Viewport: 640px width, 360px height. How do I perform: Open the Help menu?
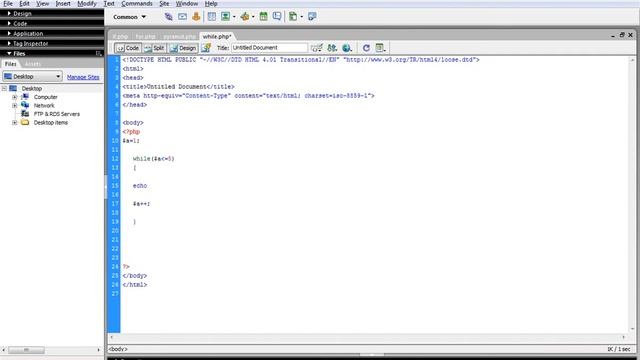(x=211, y=4)
